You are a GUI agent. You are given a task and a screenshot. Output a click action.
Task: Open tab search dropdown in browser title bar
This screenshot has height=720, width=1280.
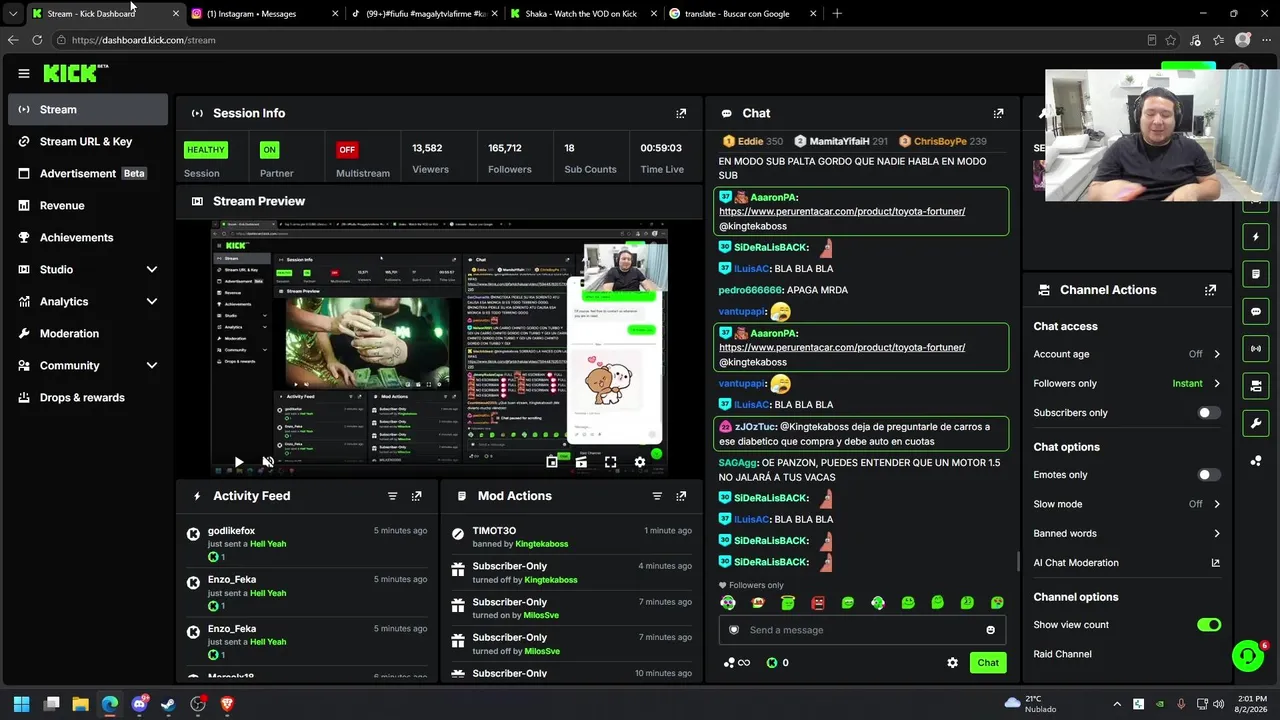[x=13, y=14]
